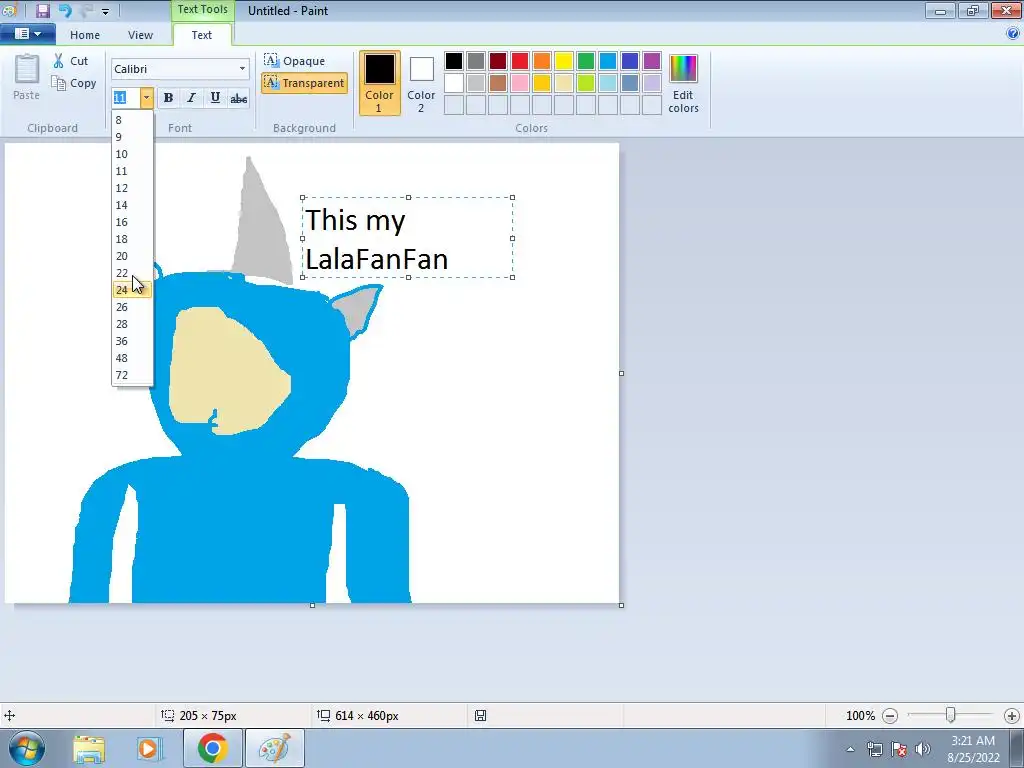Open Edit colors dialog
Viewport: 1024px width, 768px height.
[683, 84]
